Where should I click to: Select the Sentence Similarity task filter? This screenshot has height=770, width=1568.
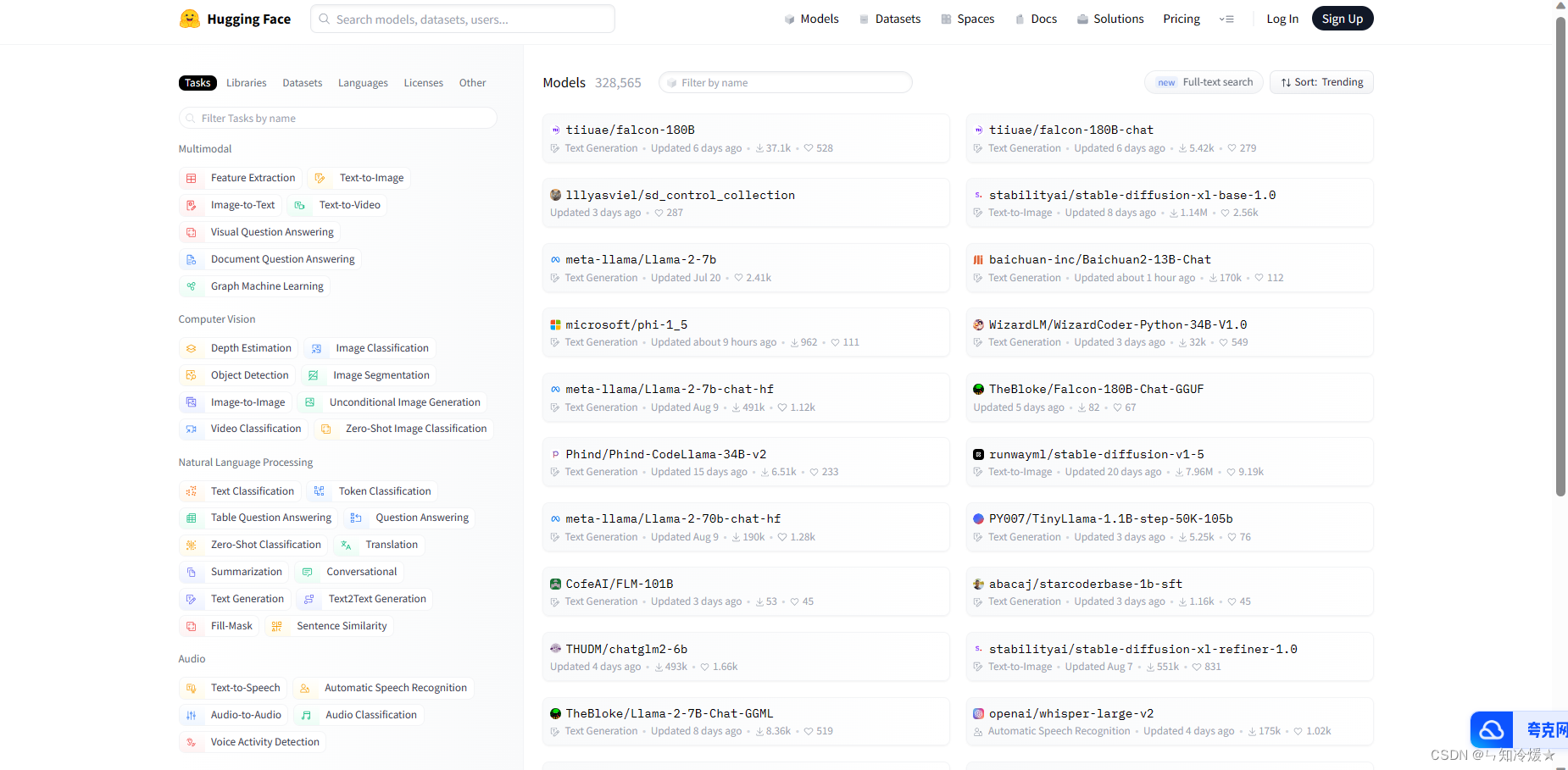(x=330, y=626)
